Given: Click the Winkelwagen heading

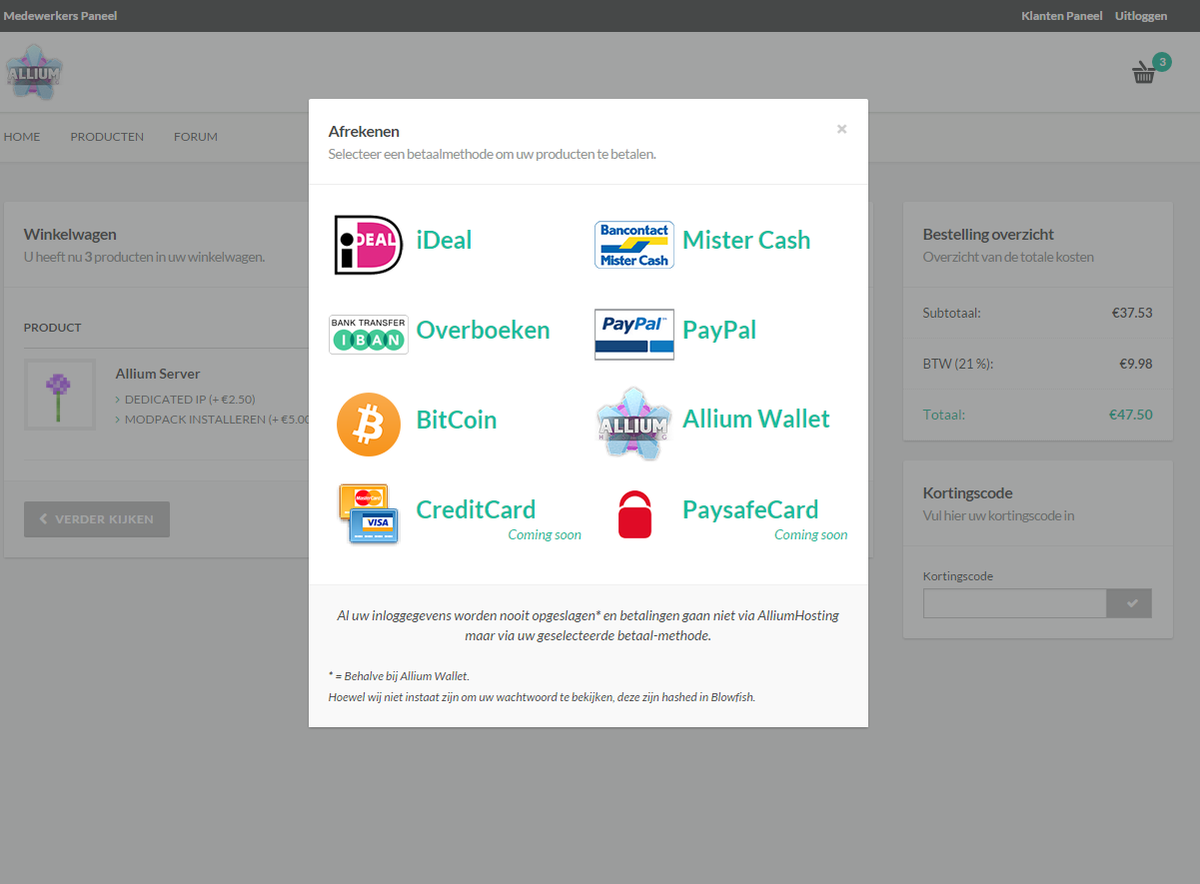Looking at the screenshot, I should (x=70, y=234).
